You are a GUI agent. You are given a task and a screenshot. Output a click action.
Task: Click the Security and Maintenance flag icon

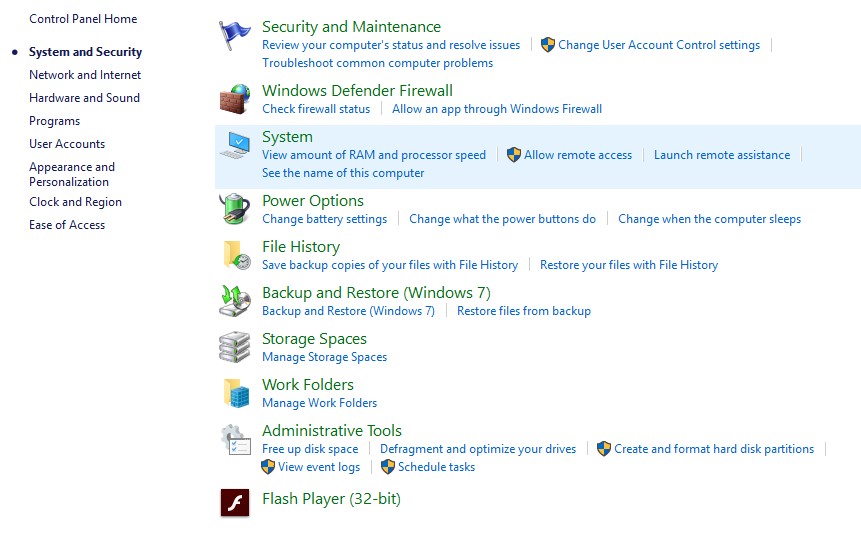(x=235, y=36)
